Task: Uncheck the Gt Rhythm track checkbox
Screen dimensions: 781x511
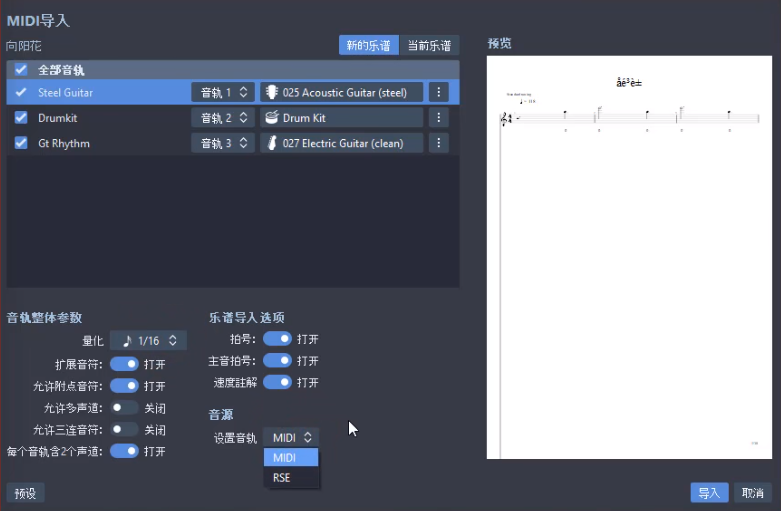Action: [21, 143]
